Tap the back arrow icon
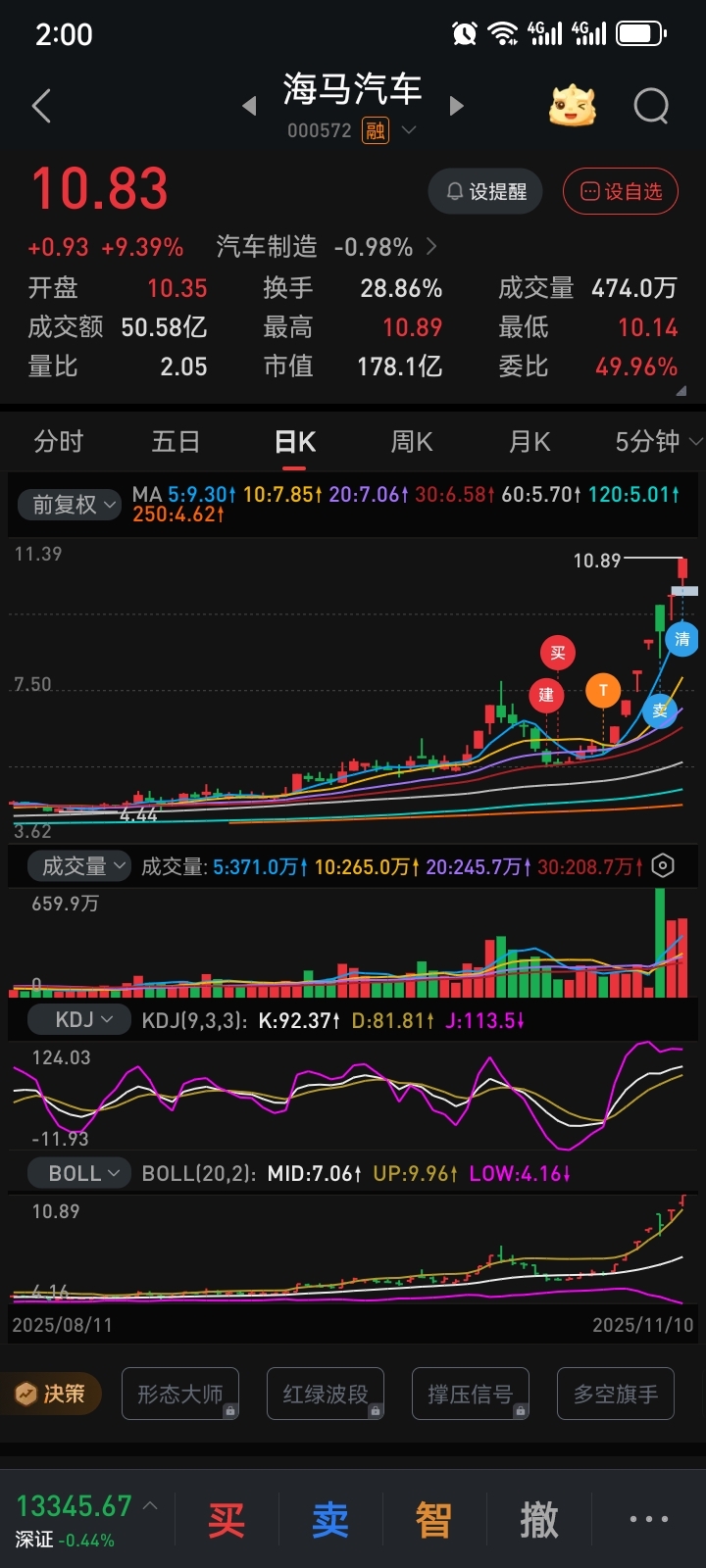This screenshot has width=706, height=1568. [x=41, y=106]
